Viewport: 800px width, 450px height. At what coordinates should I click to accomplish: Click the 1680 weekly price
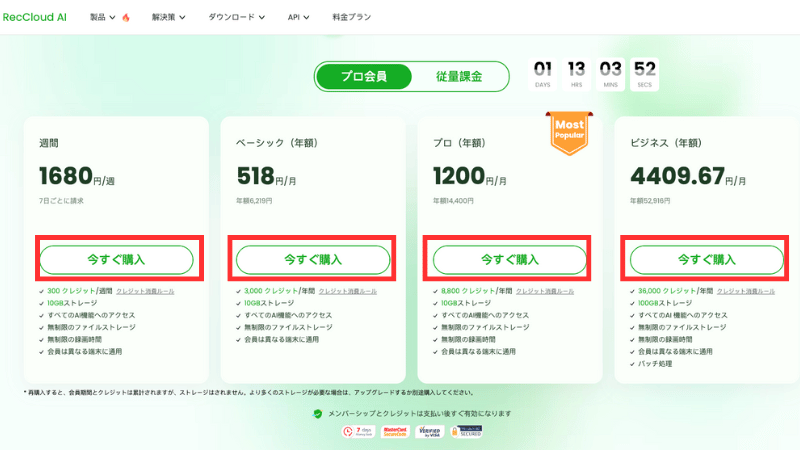click(66, 177)
